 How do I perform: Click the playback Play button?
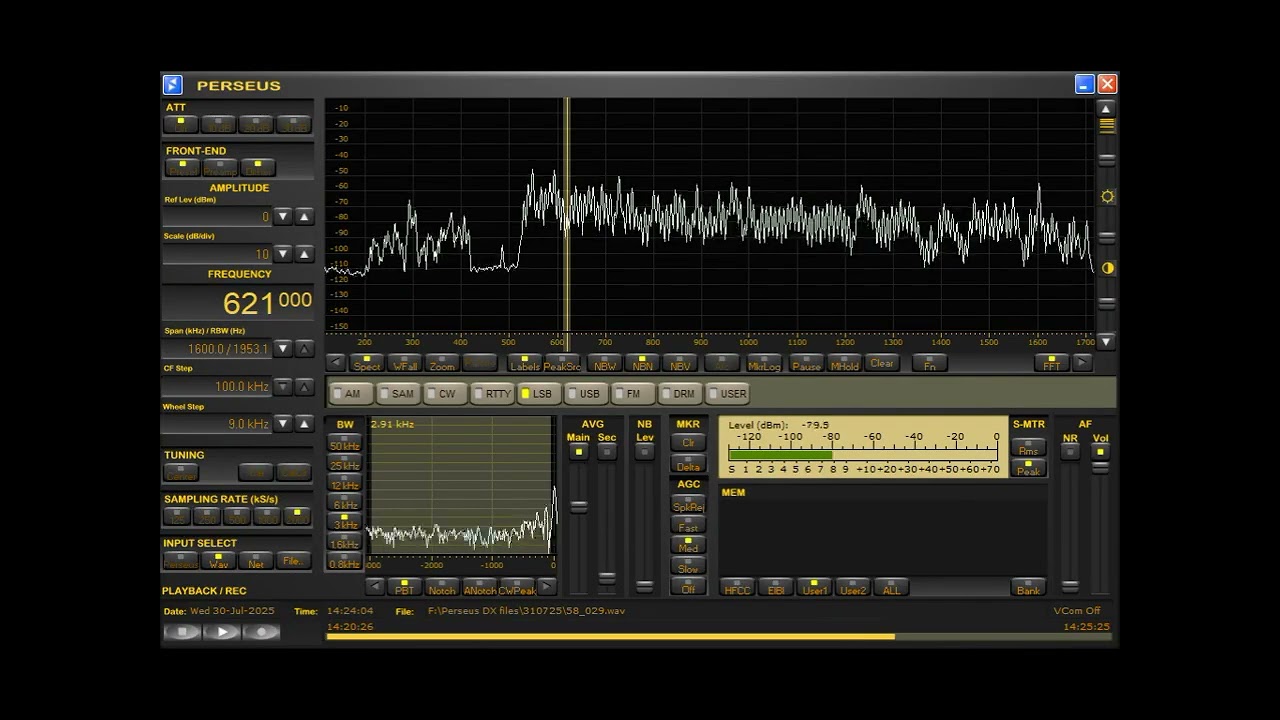coord(222,632)
